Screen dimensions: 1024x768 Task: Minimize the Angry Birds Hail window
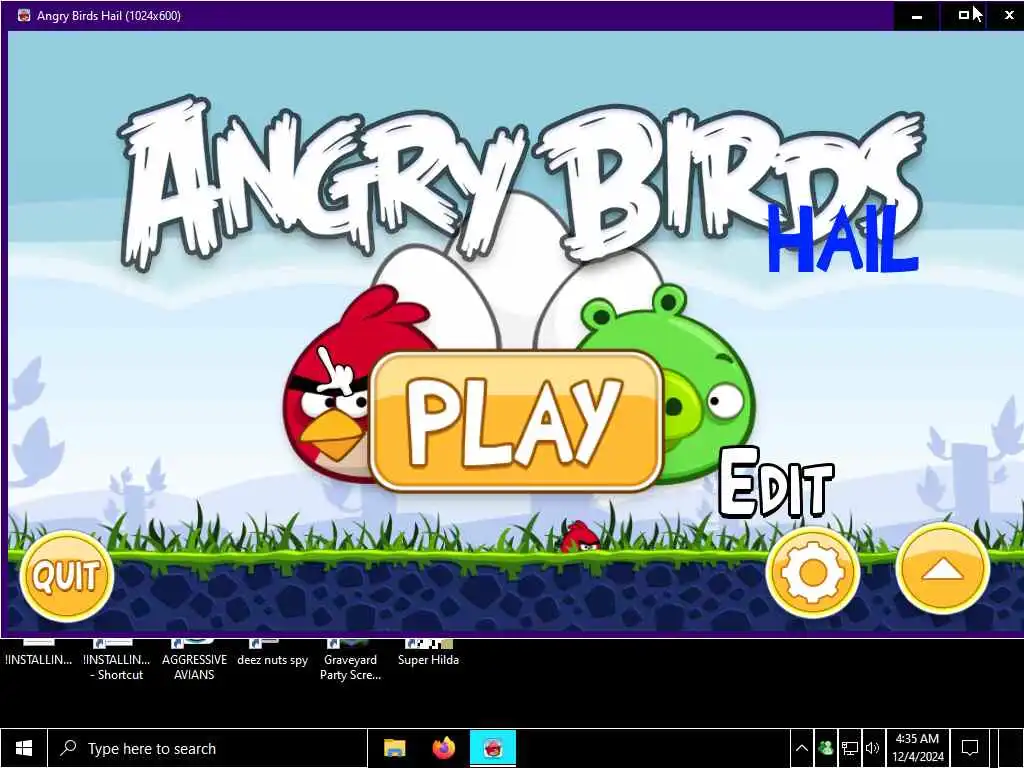coord(917,16)
